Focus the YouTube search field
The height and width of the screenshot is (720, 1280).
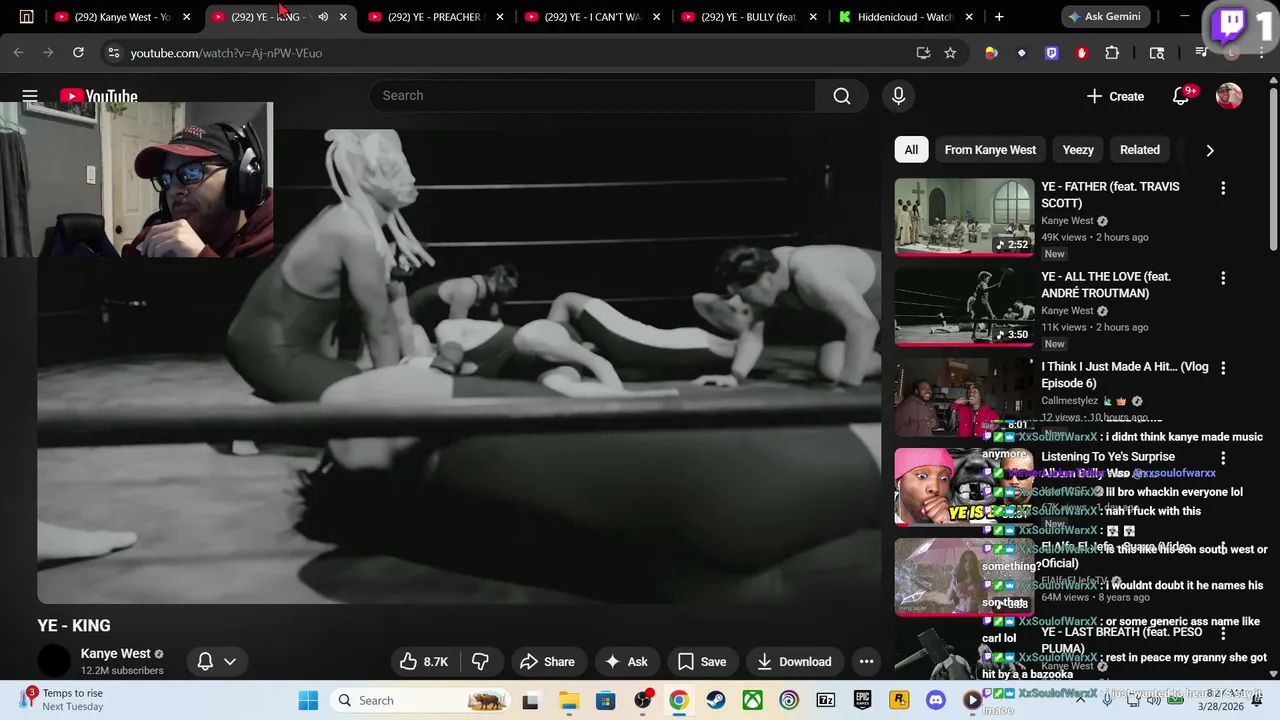coord(593,96)
